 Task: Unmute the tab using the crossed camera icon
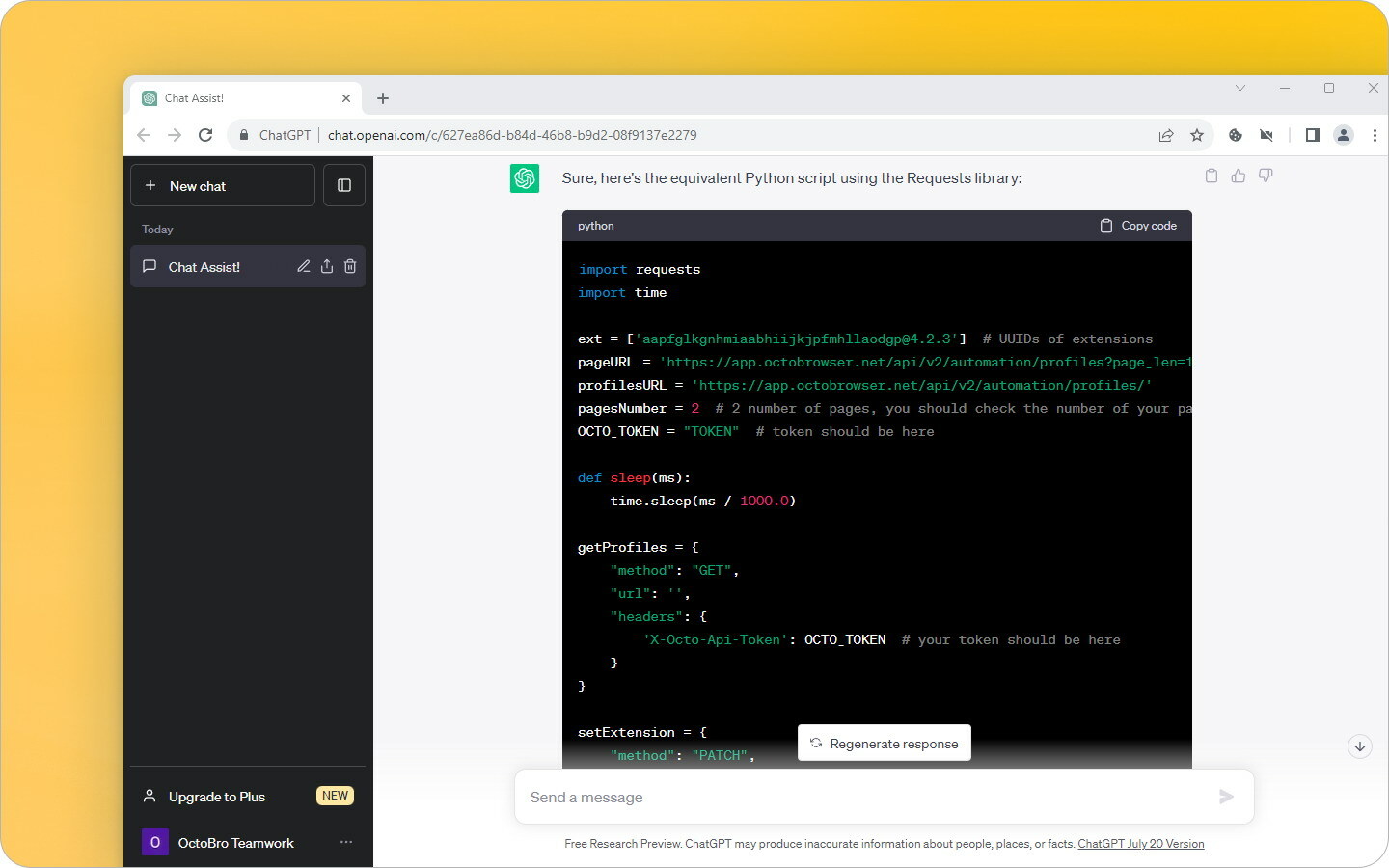pyautogui.click(x=1266, y=135)
